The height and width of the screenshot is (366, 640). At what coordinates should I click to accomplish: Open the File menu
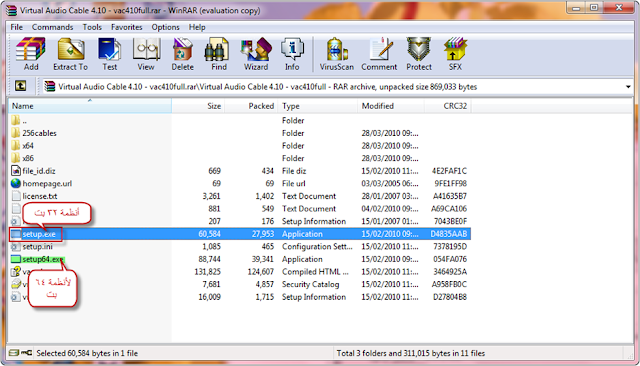click(16, 27)
